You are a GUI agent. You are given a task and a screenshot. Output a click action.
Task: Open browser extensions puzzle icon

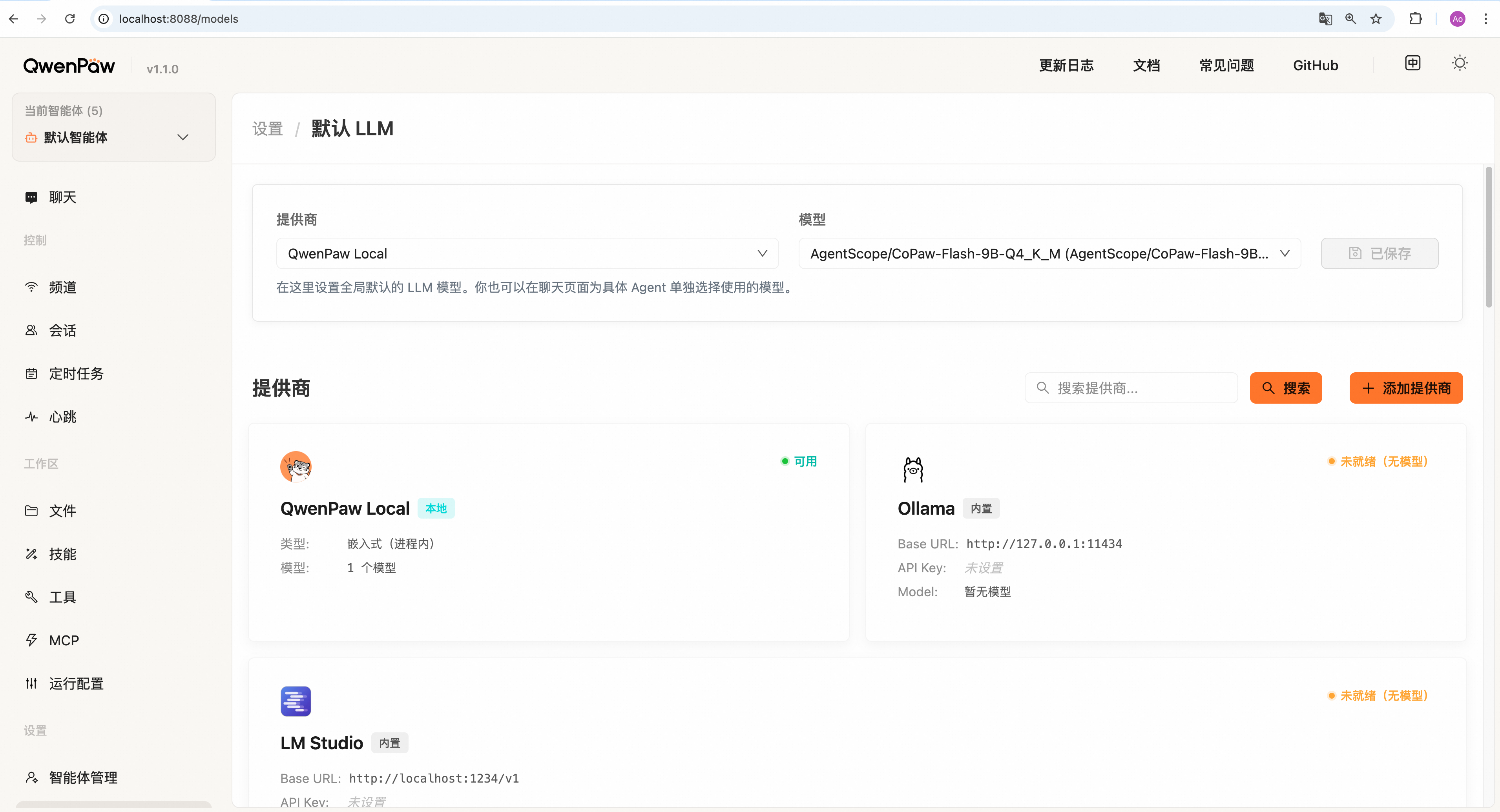[x=1416, y=18]
